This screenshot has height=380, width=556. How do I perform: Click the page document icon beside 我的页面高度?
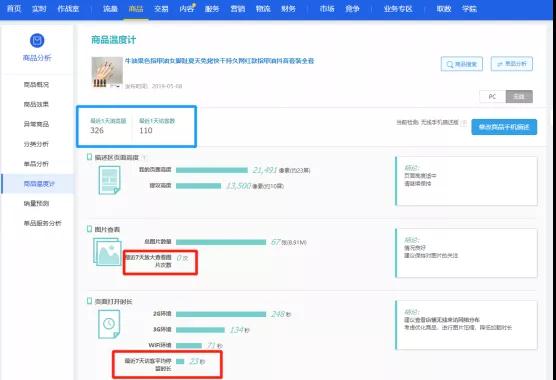(x=109, y=180)
